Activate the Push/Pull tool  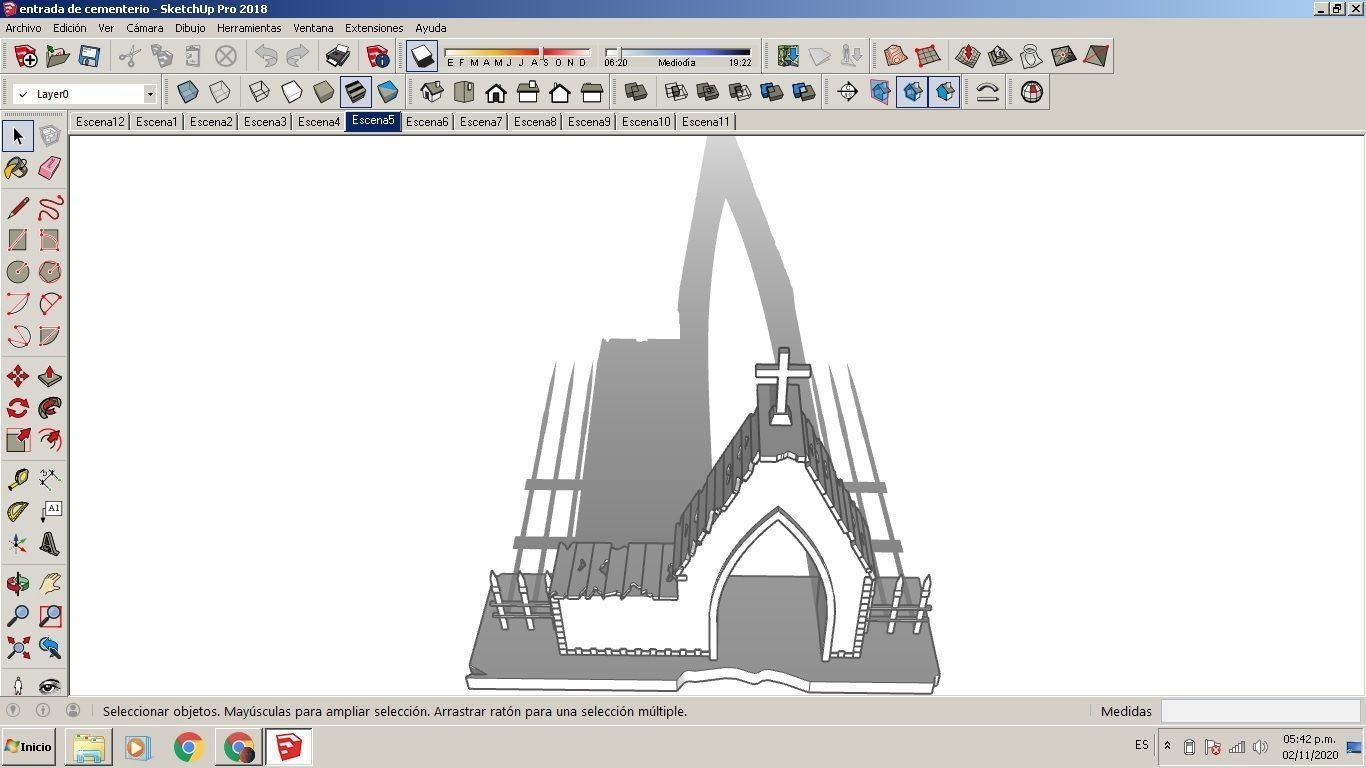(x=49, y=376)
